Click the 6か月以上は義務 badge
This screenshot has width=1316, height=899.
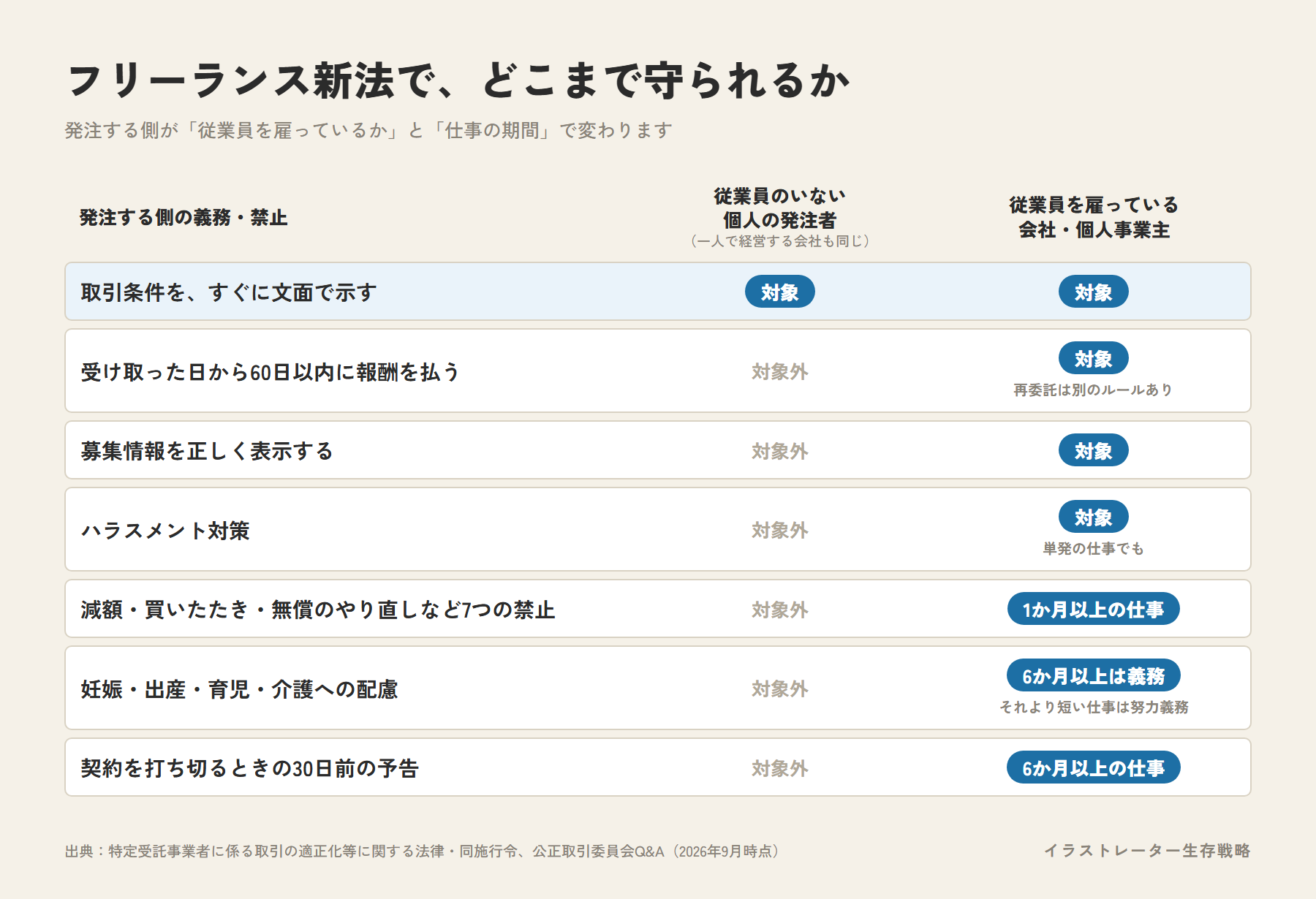pyautogui.click(x=1094, y=675)
